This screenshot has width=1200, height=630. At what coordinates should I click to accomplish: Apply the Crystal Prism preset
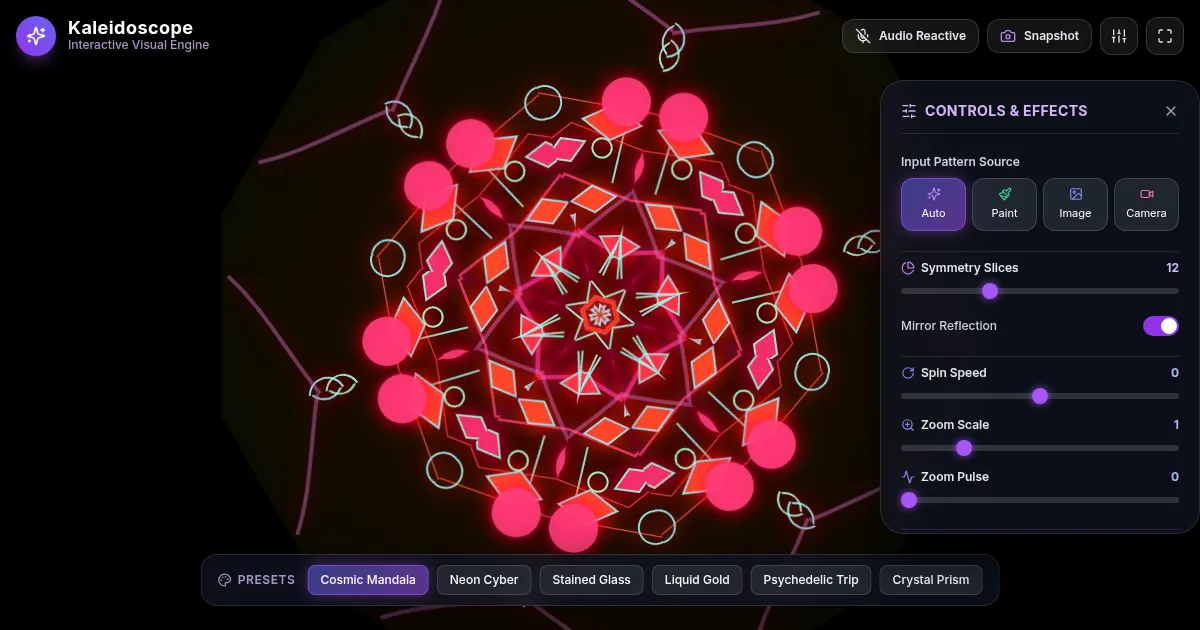pos(931,580)
